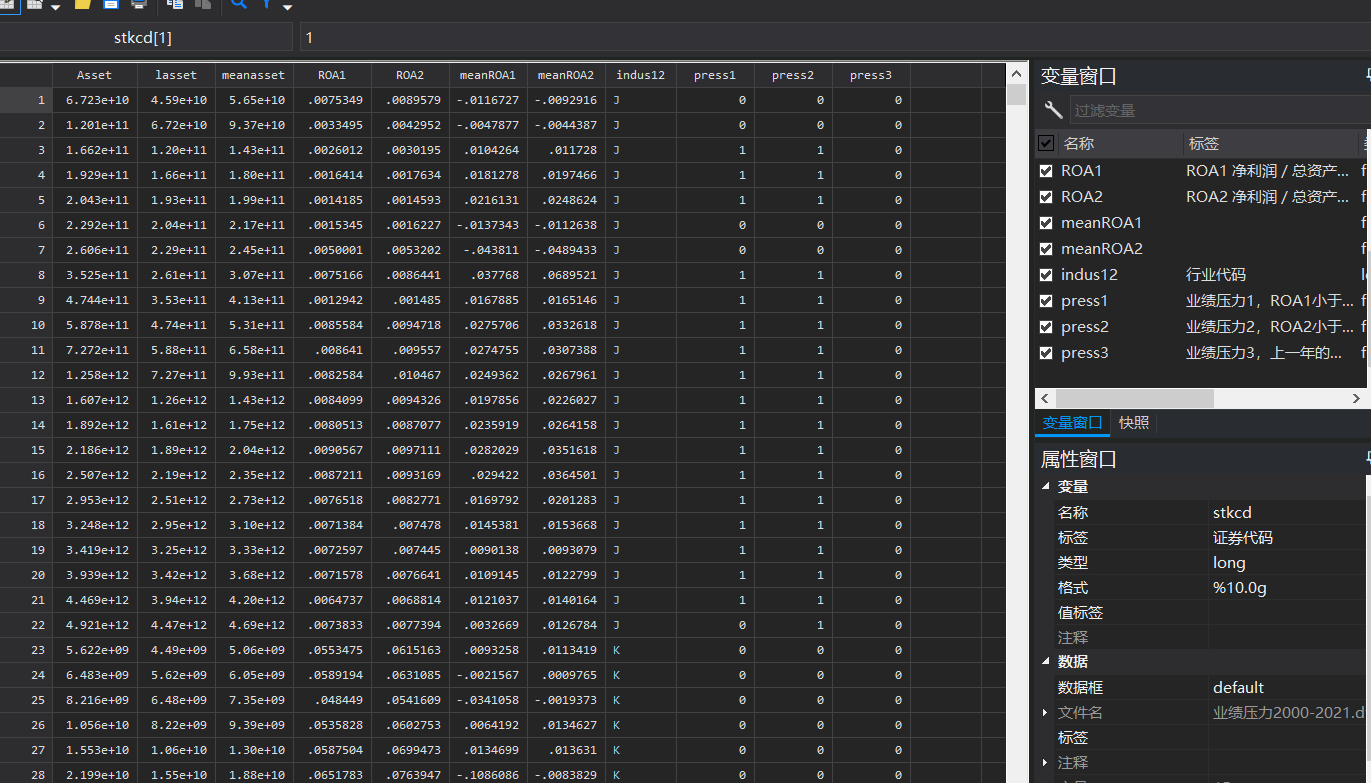The width and height of the screenshot is (1371, 783).
Task: Uncheck the ROA2 variable checkbox
Action: [x=1046, y=197]
